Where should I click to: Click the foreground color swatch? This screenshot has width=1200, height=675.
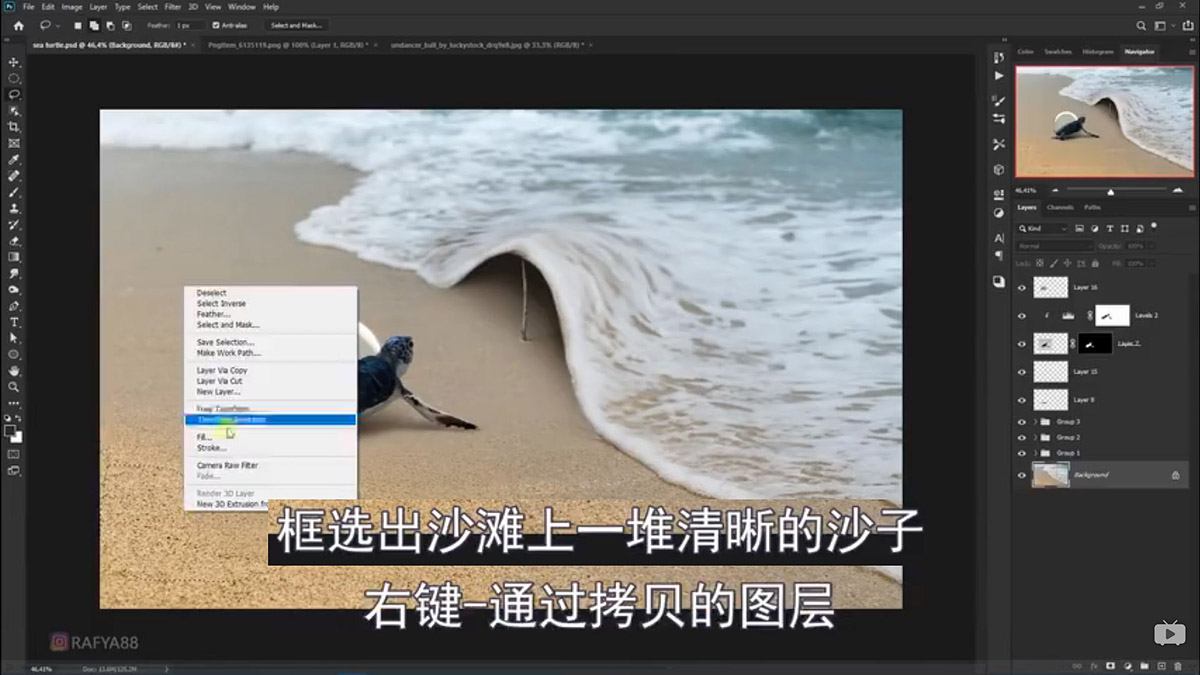pos(9,431)
